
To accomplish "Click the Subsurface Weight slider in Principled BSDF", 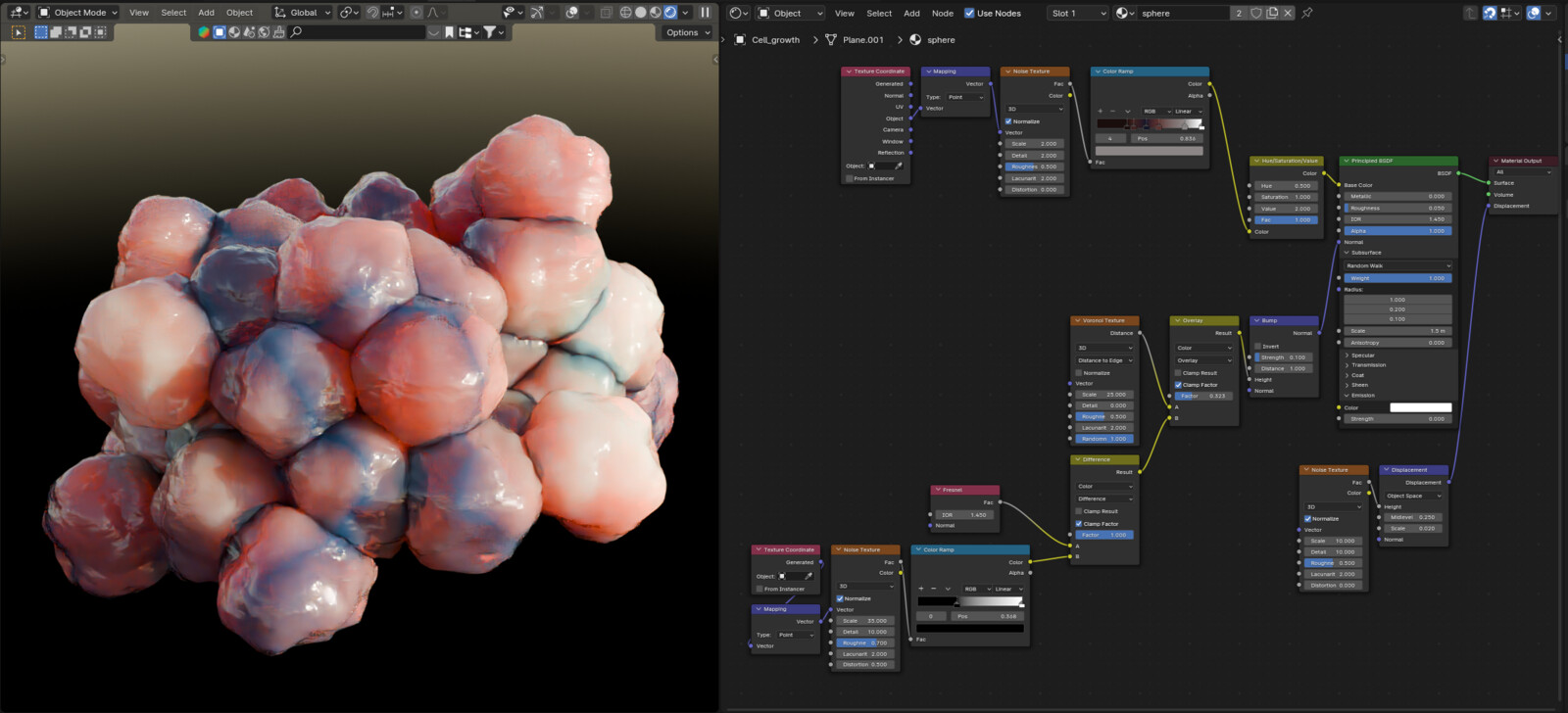I will coord(1397,278).
